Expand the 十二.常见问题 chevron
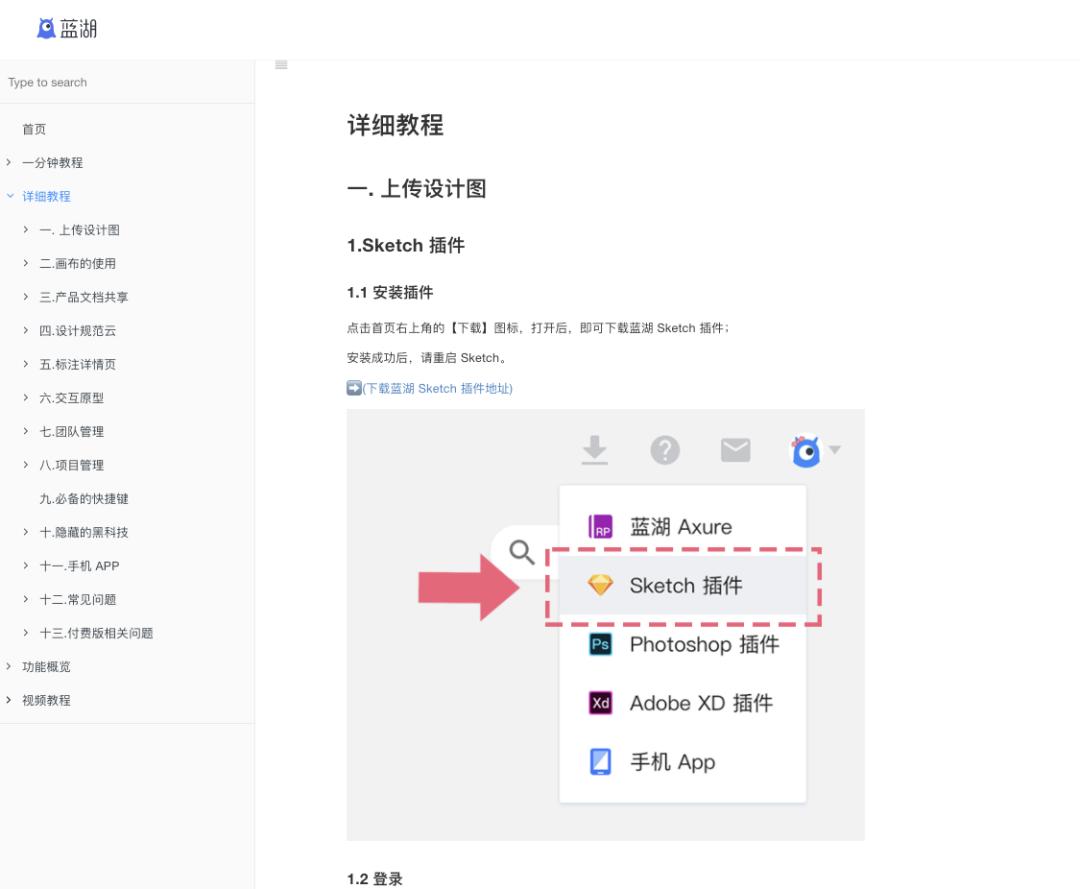The height and width of the screenshot is (889, 1080). coord(25,599)
